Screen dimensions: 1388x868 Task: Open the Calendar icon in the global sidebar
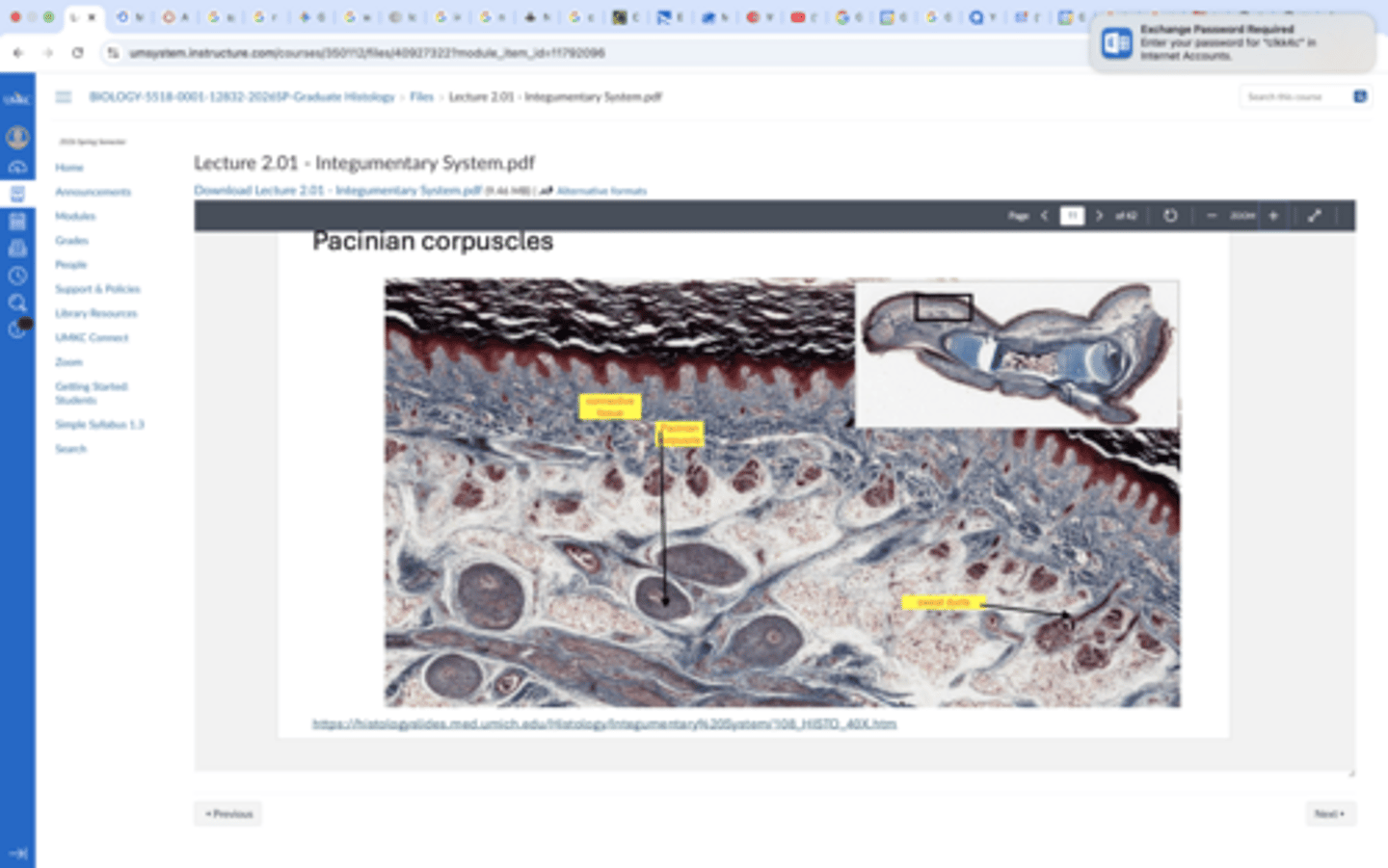pyautogui.click(x=17, y=222)
